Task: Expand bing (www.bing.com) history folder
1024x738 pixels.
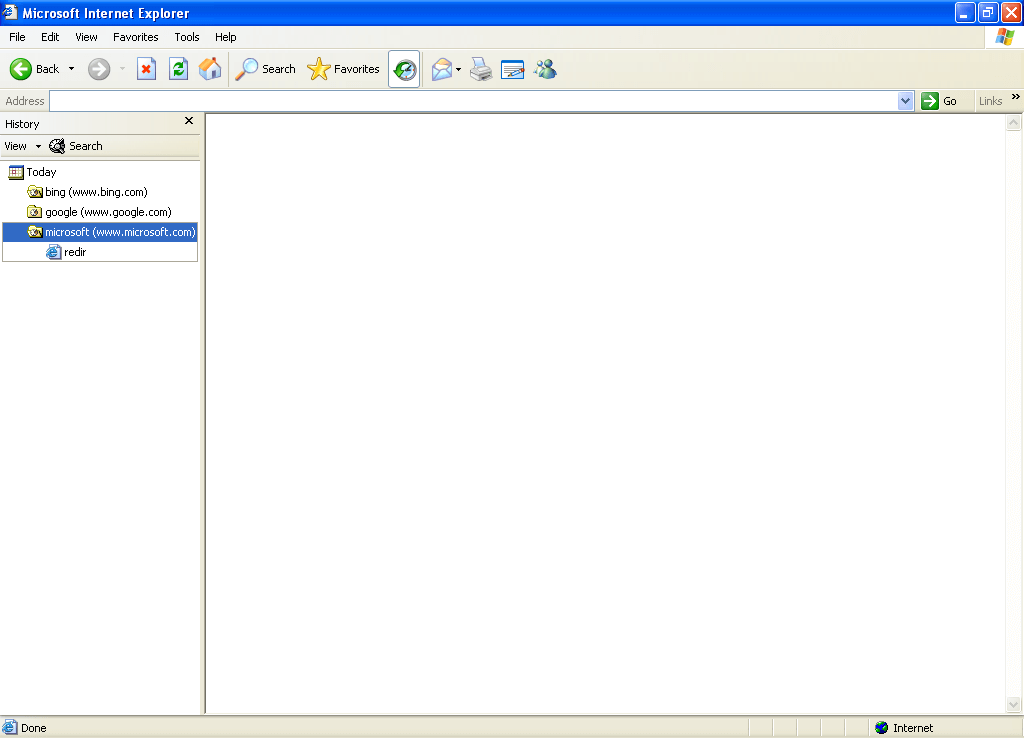Action: click(x=88, y=192)
